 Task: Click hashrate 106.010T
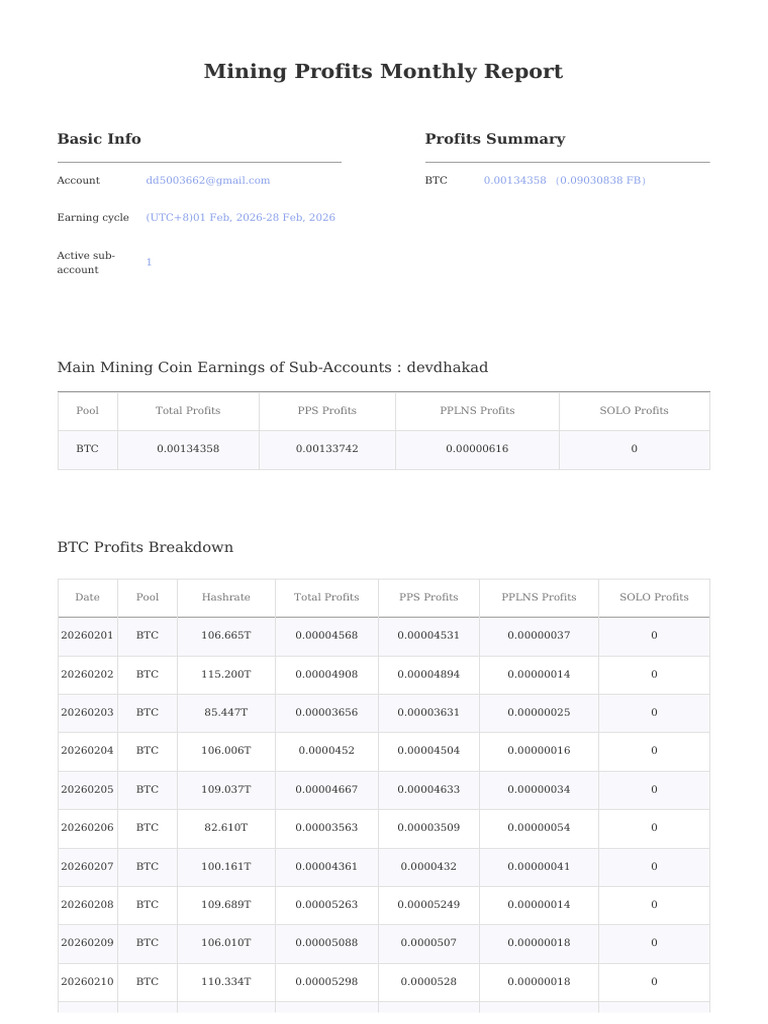[226, 942]
